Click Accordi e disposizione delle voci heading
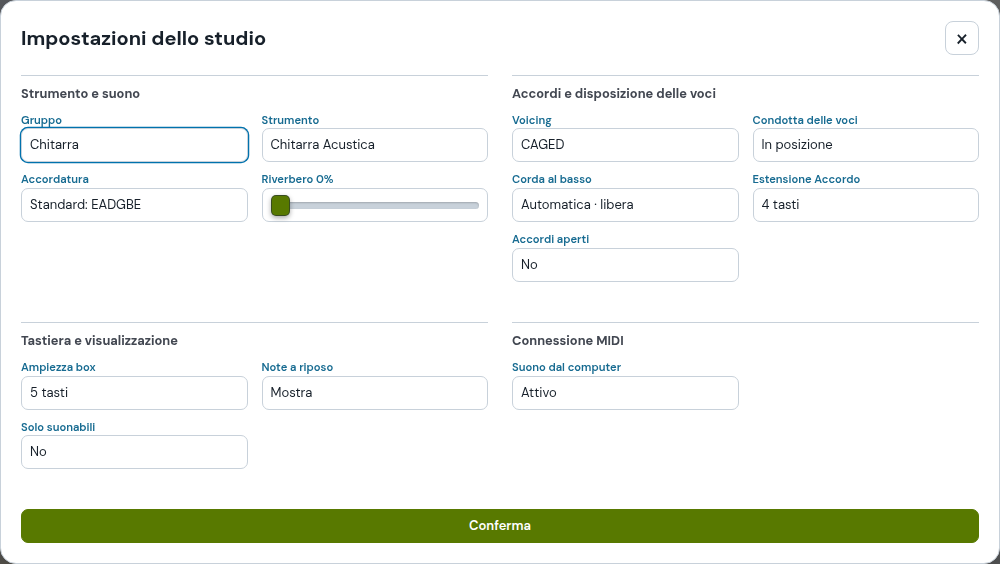The width and height of the screenshot is (1000, 564). pyautogui.click(x=614, y=94)
